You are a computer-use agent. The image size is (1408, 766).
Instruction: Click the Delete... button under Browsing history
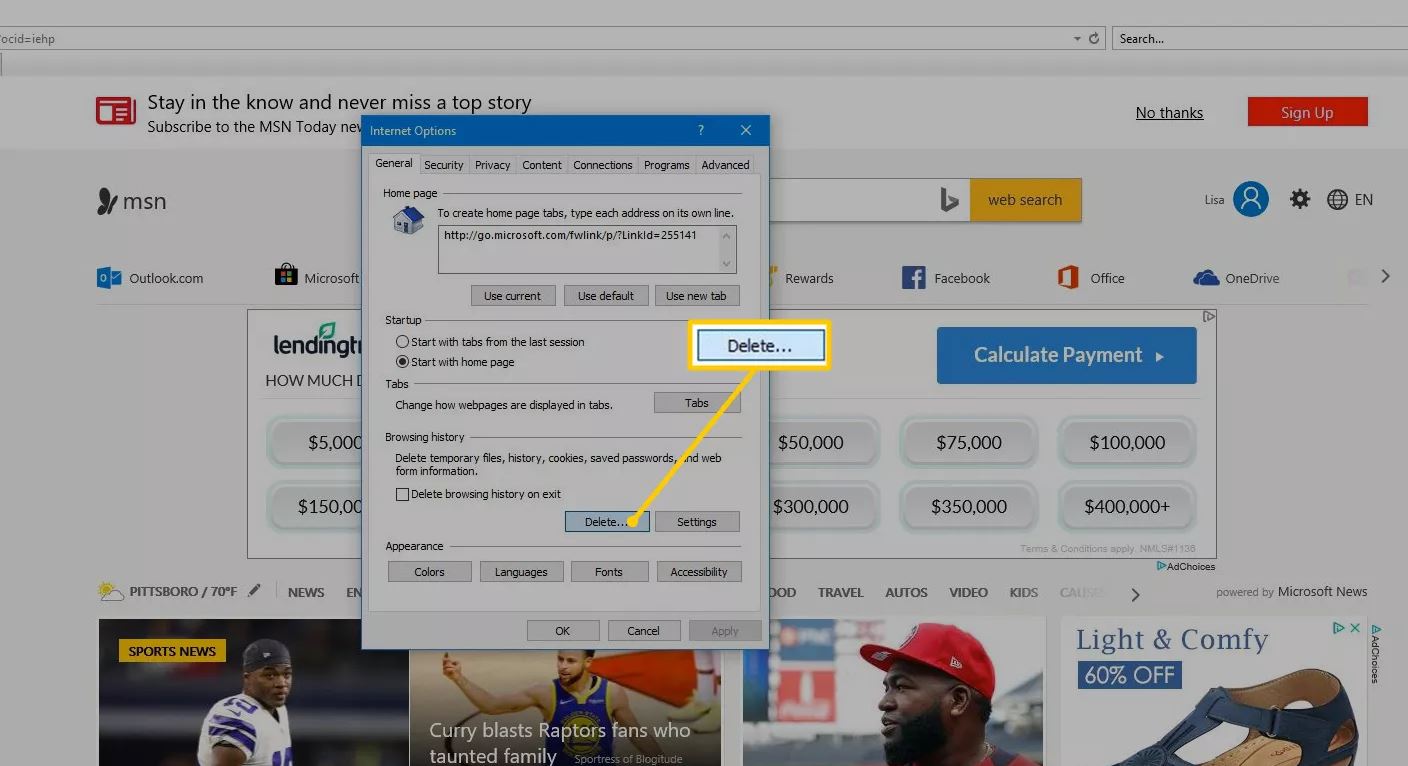point(607,522)
